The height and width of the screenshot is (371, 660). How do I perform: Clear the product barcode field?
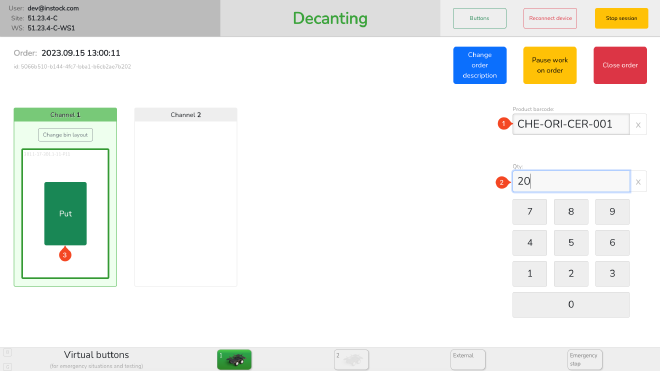[638, 125]
